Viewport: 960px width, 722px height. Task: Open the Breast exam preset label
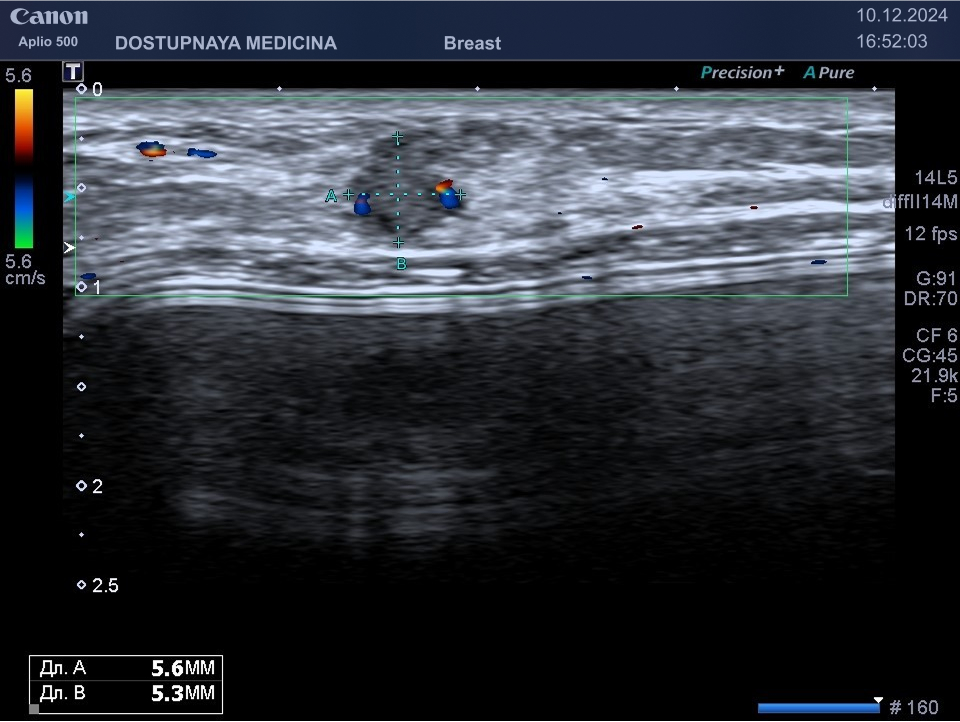tap(472, 43)
